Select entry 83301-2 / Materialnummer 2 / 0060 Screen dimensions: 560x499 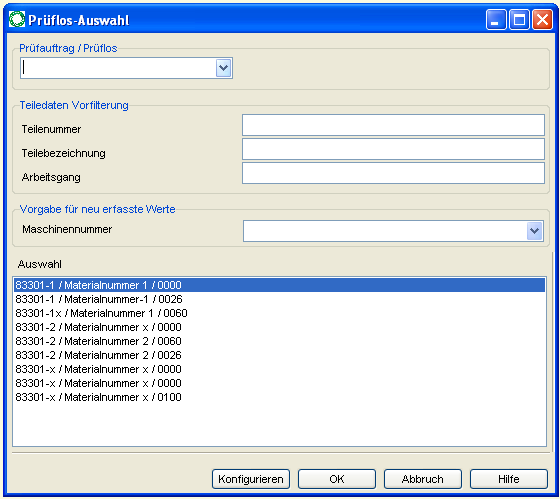coord(280,341)
